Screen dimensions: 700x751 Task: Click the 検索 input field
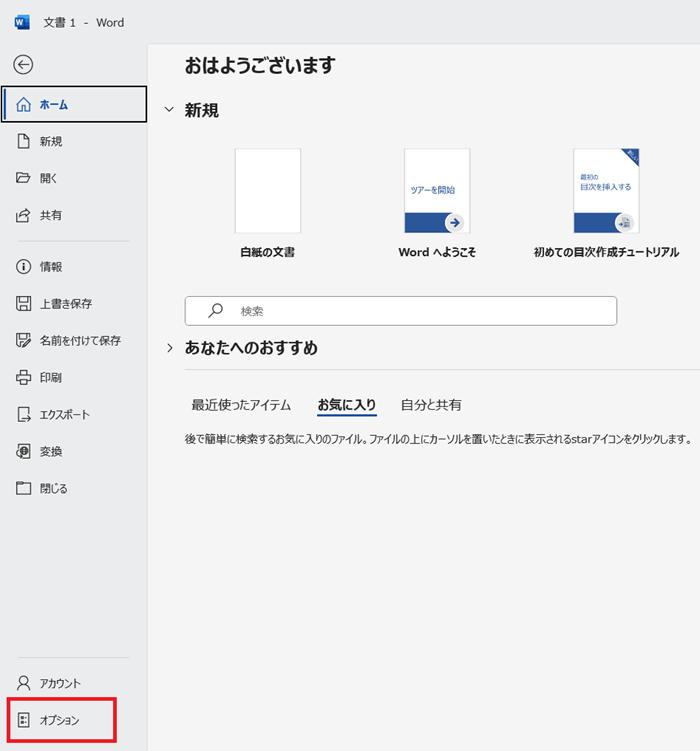point(401,311)
